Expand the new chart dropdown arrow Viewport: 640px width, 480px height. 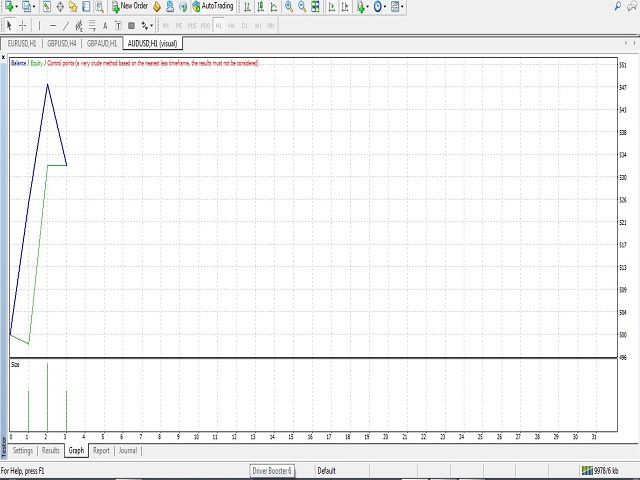15,6
